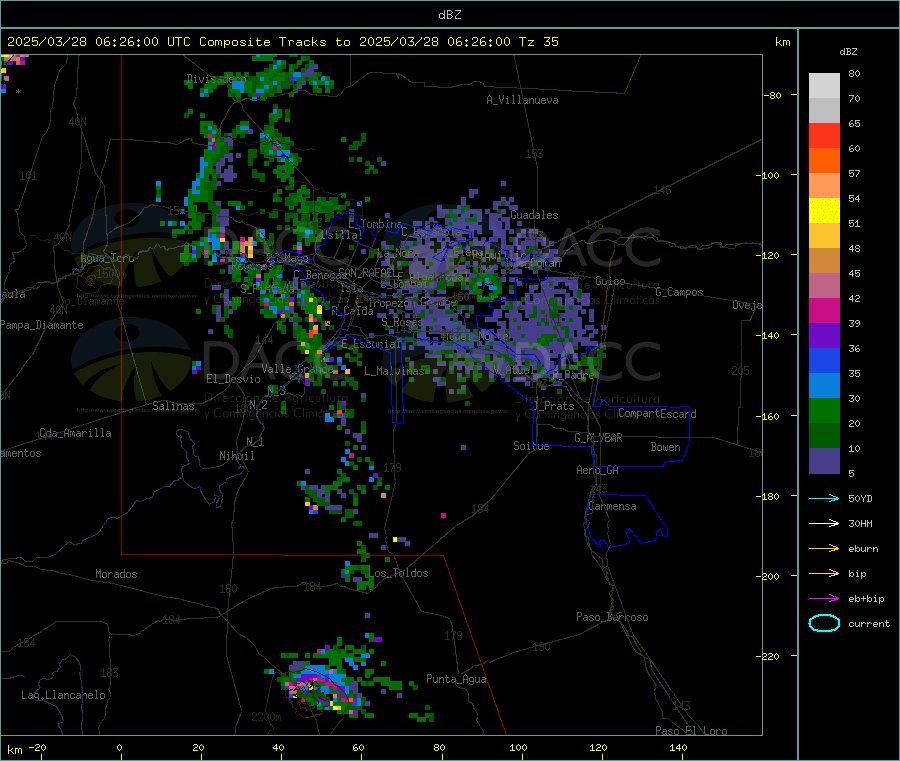Click the yellow 51 dBZ color swatch

(824, 211)
